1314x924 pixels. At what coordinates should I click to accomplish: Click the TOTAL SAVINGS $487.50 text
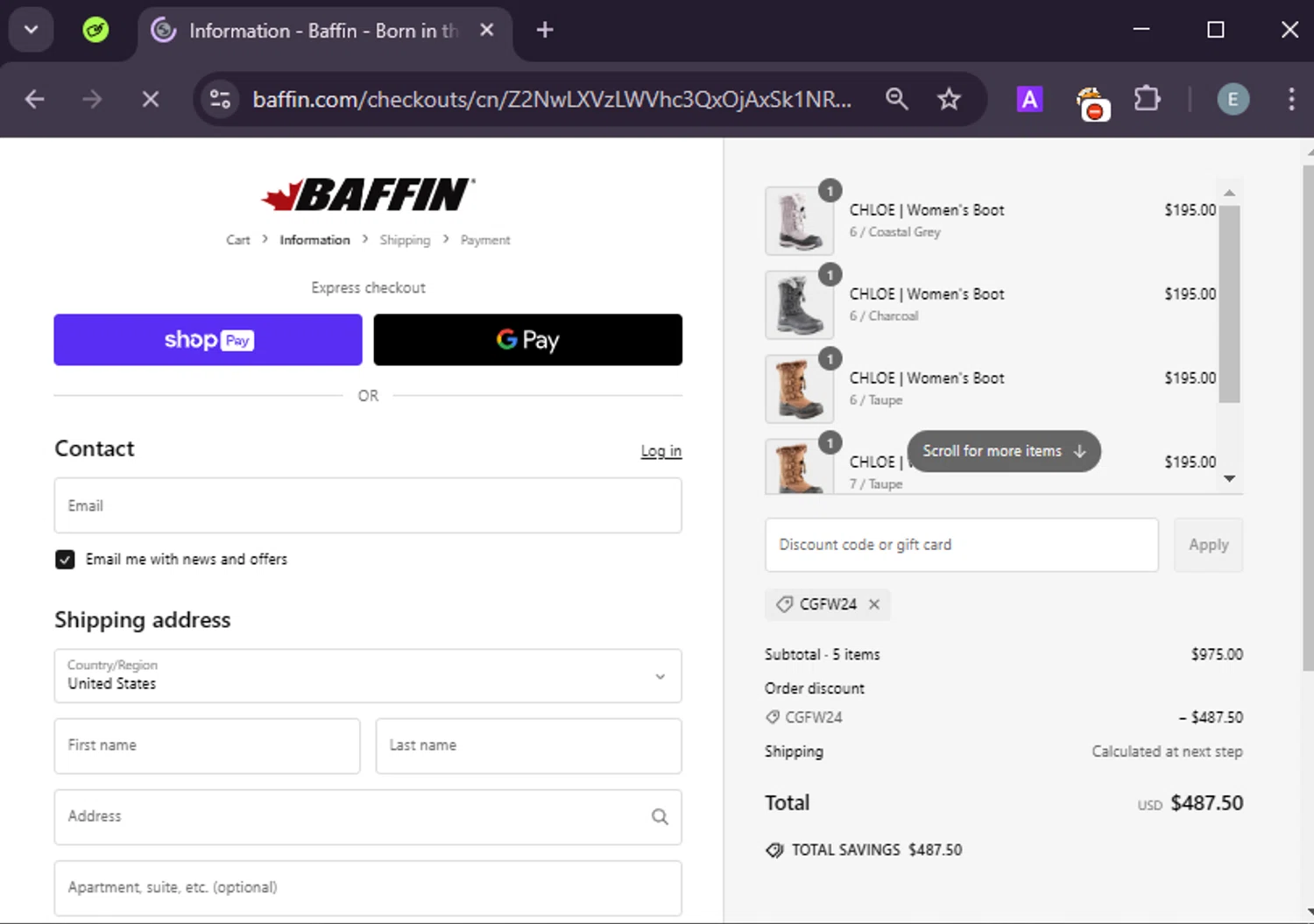click(877, 850)
